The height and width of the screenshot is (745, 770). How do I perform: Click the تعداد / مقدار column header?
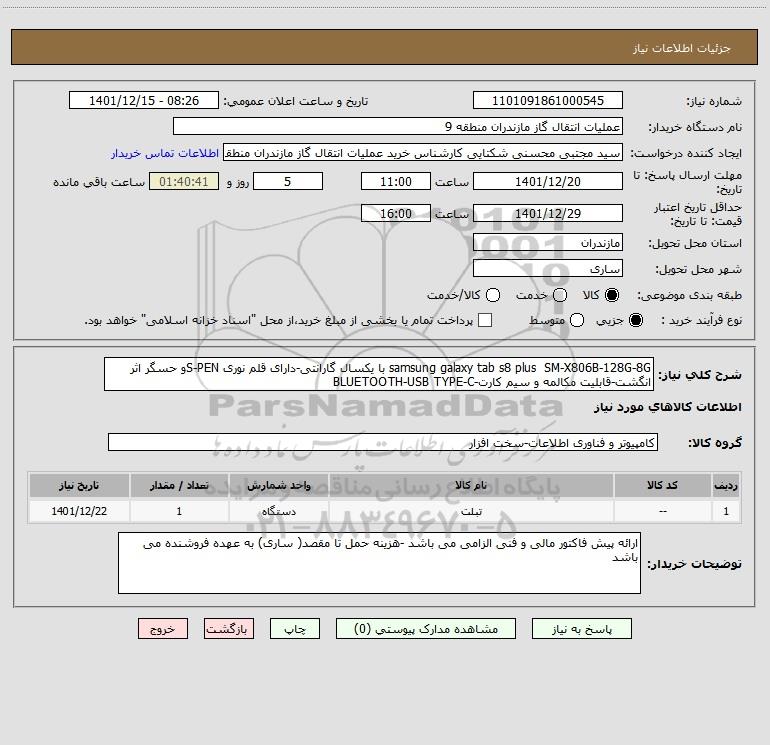point(179,486)
